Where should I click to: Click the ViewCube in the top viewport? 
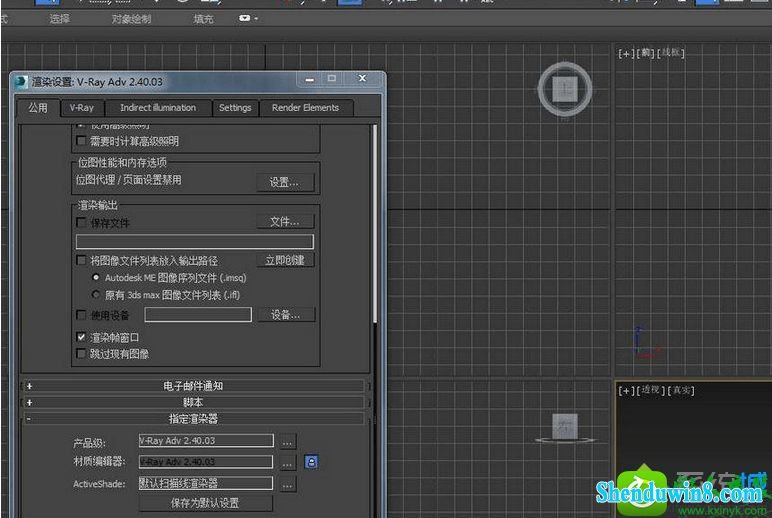coord(565,90)
